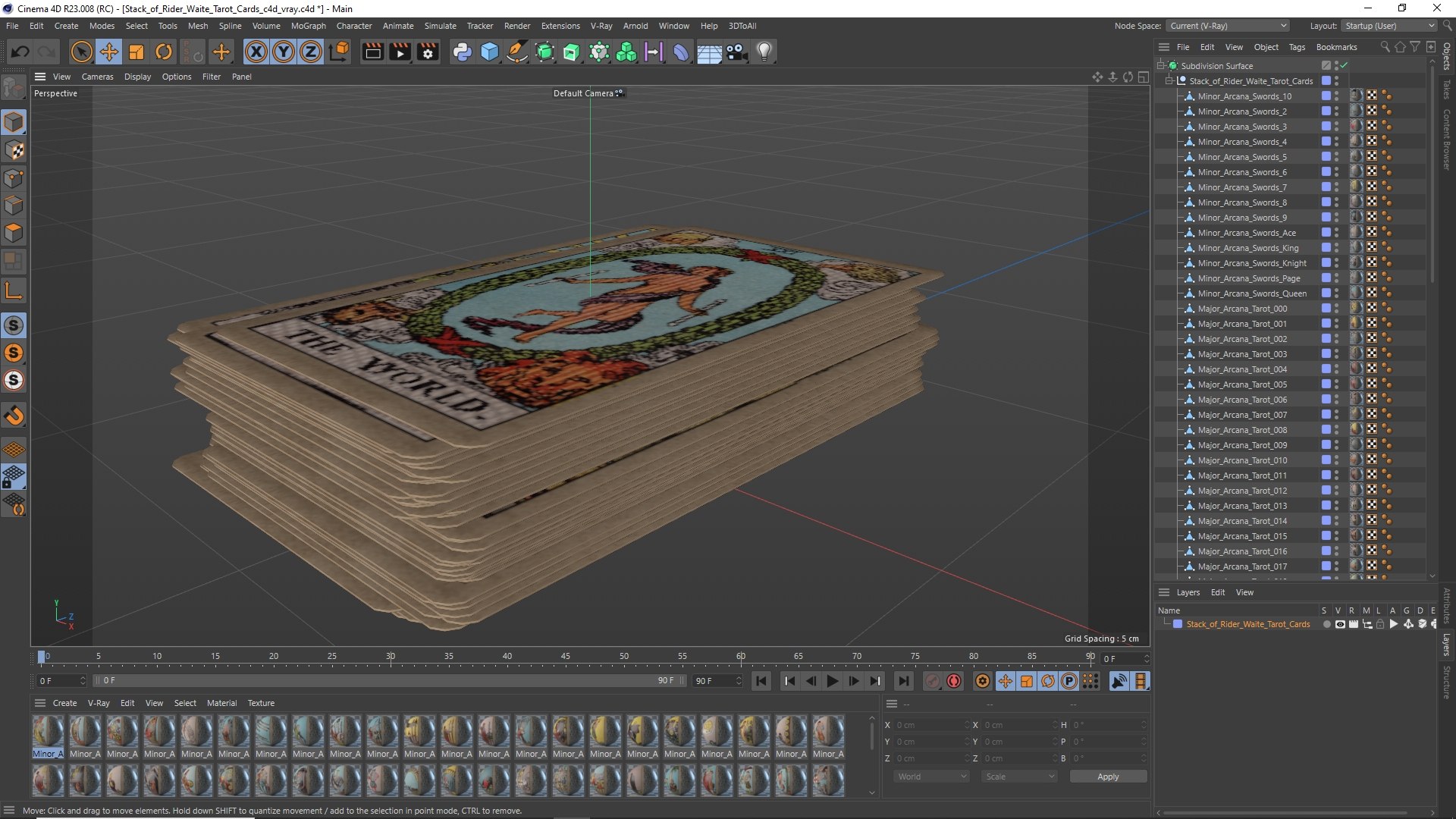Play the animation forward

click(x=832, y=681)
